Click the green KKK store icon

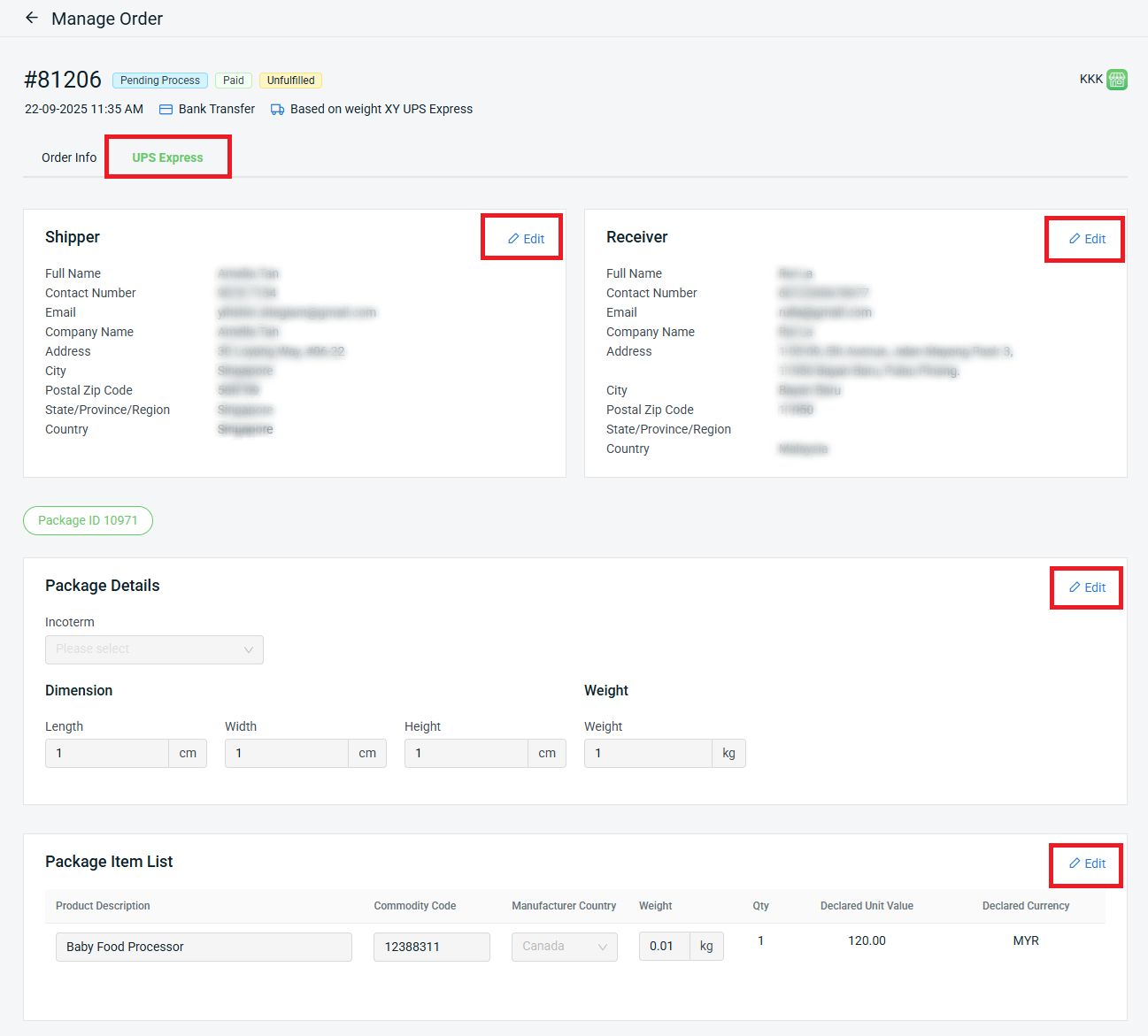(1116, 80)
